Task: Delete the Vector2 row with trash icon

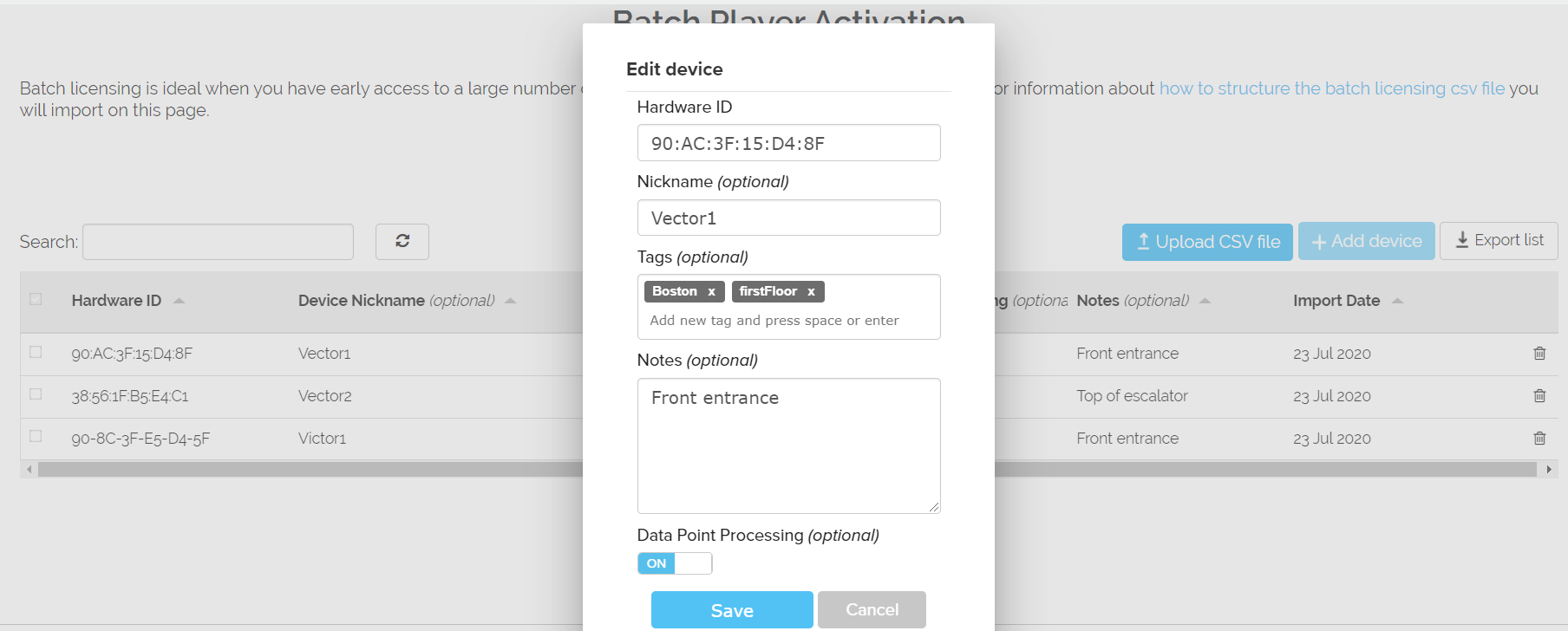Action: point(1539,396)
